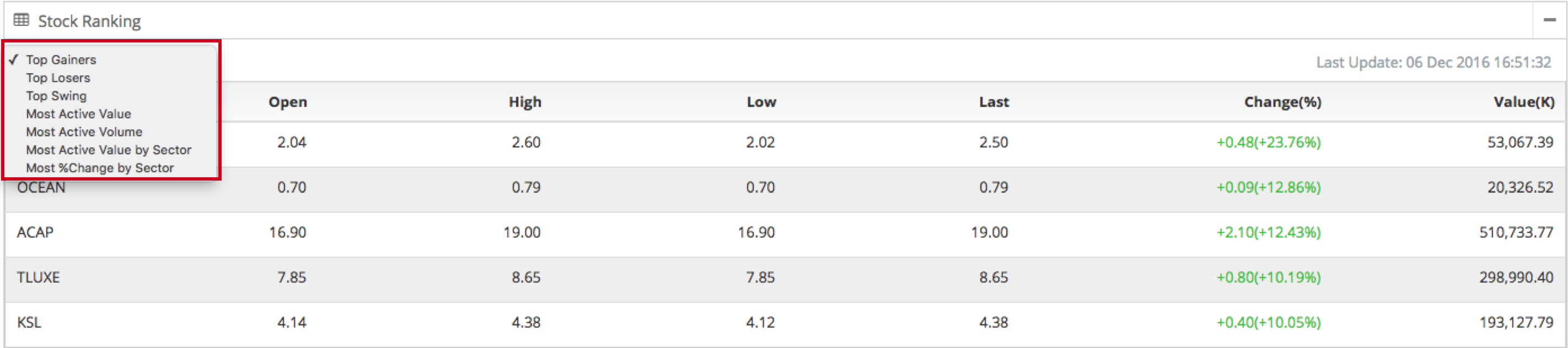Select Most Active Value by Sector
The height and width of the screenshot is (348, 1568).
[x=109, y=150]
